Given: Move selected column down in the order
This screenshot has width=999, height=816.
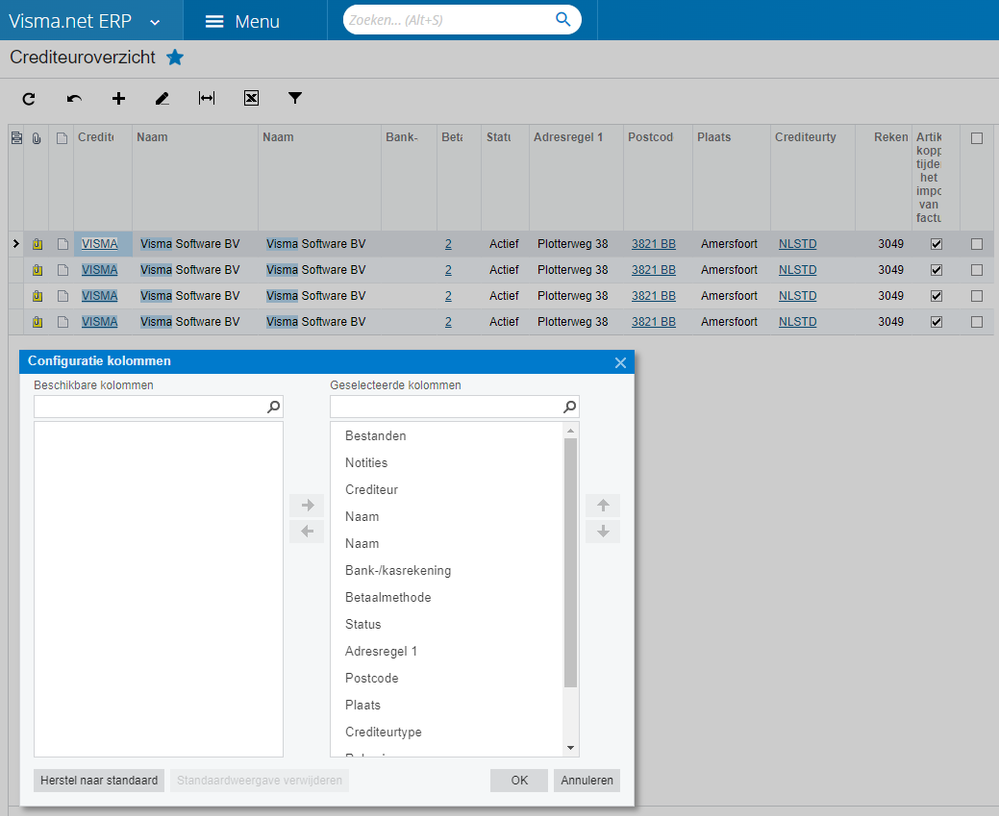Looking at the screenshot, I should [x=603, y=531].
